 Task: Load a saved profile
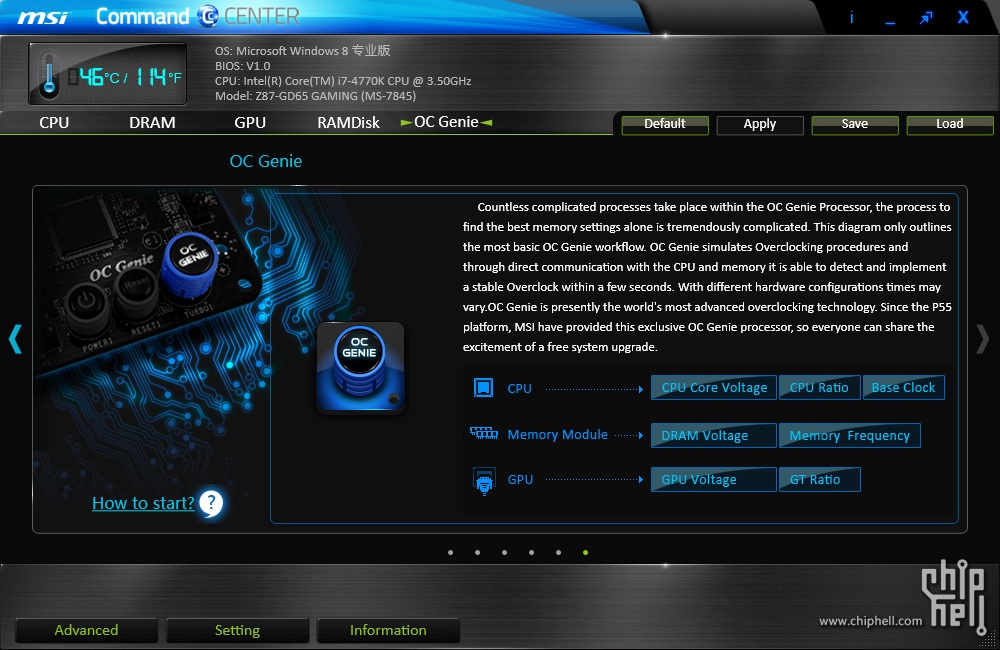click(950, 124)
